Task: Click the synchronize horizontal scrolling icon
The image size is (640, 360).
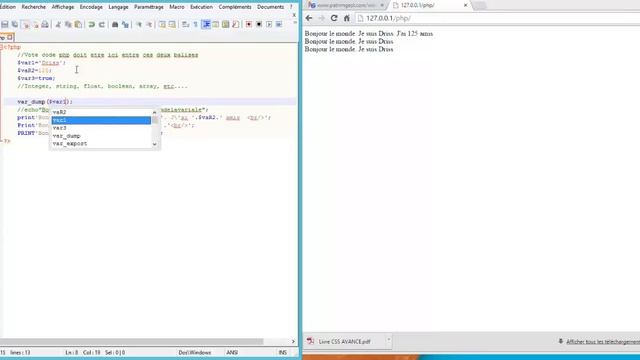Action: coord(172,24)
